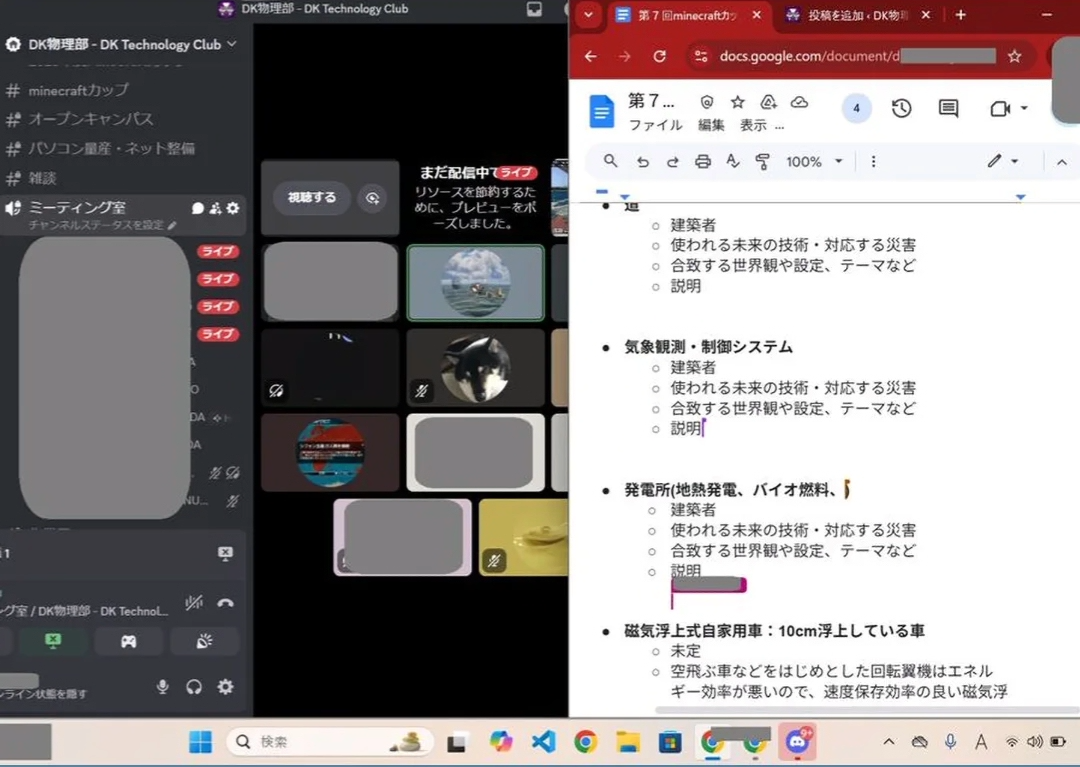Toggle screen share with green monitor button
1080x767 pixels.
click(53, 642)
